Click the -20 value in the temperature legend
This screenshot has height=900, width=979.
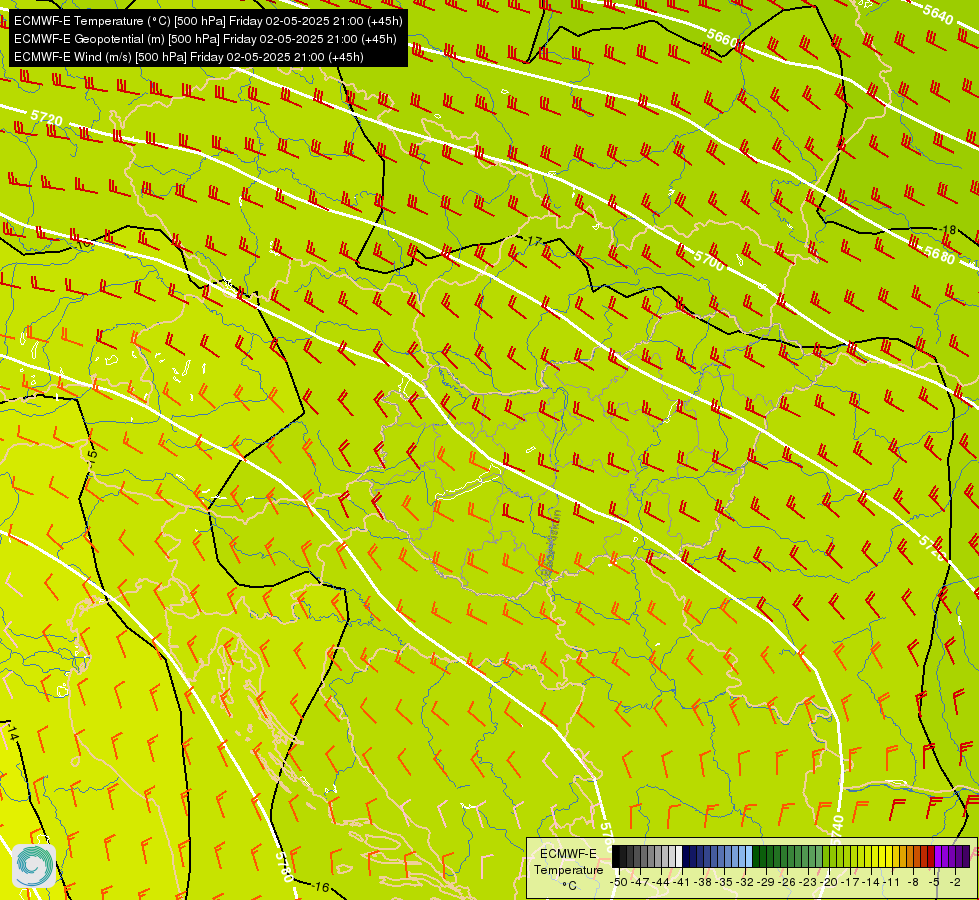click(829, 883)
